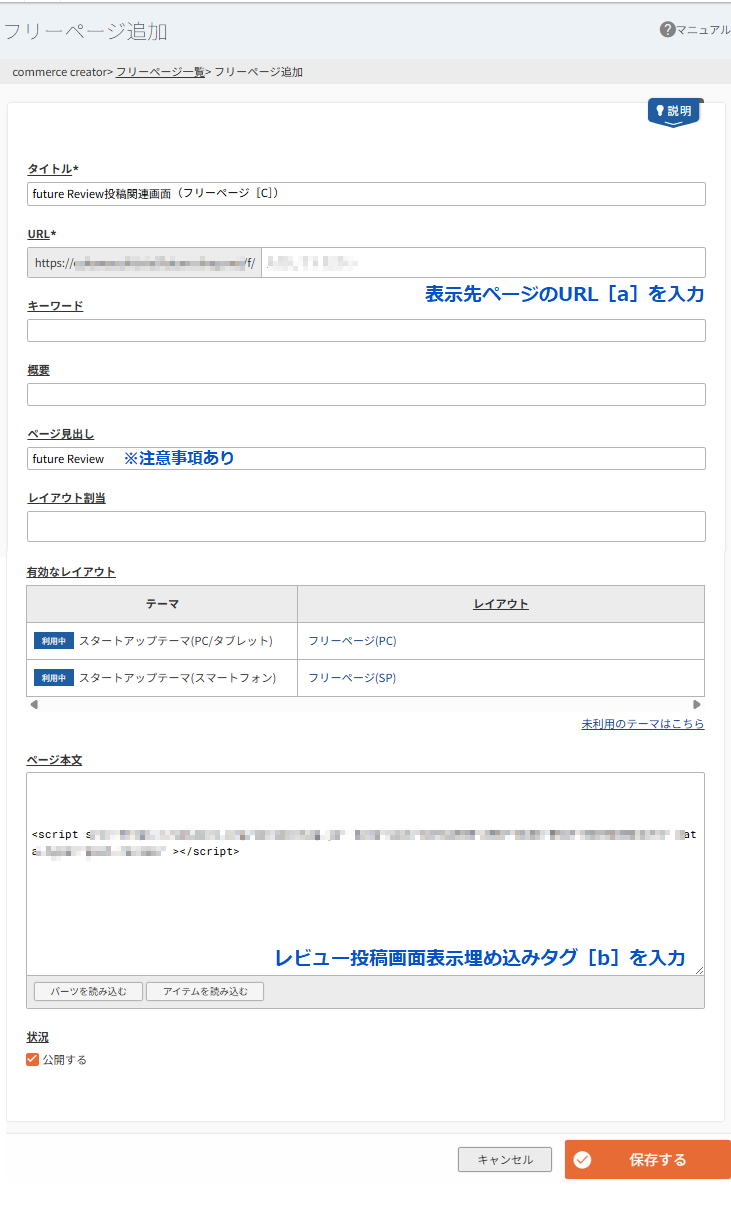The image size is (731, 1205).
Task: Click the commerce creator breadcrumb text
Action: 60,72
